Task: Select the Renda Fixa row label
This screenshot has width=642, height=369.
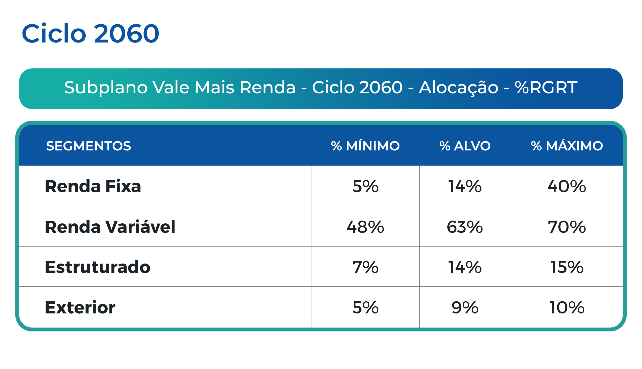Action: point(93,186)
